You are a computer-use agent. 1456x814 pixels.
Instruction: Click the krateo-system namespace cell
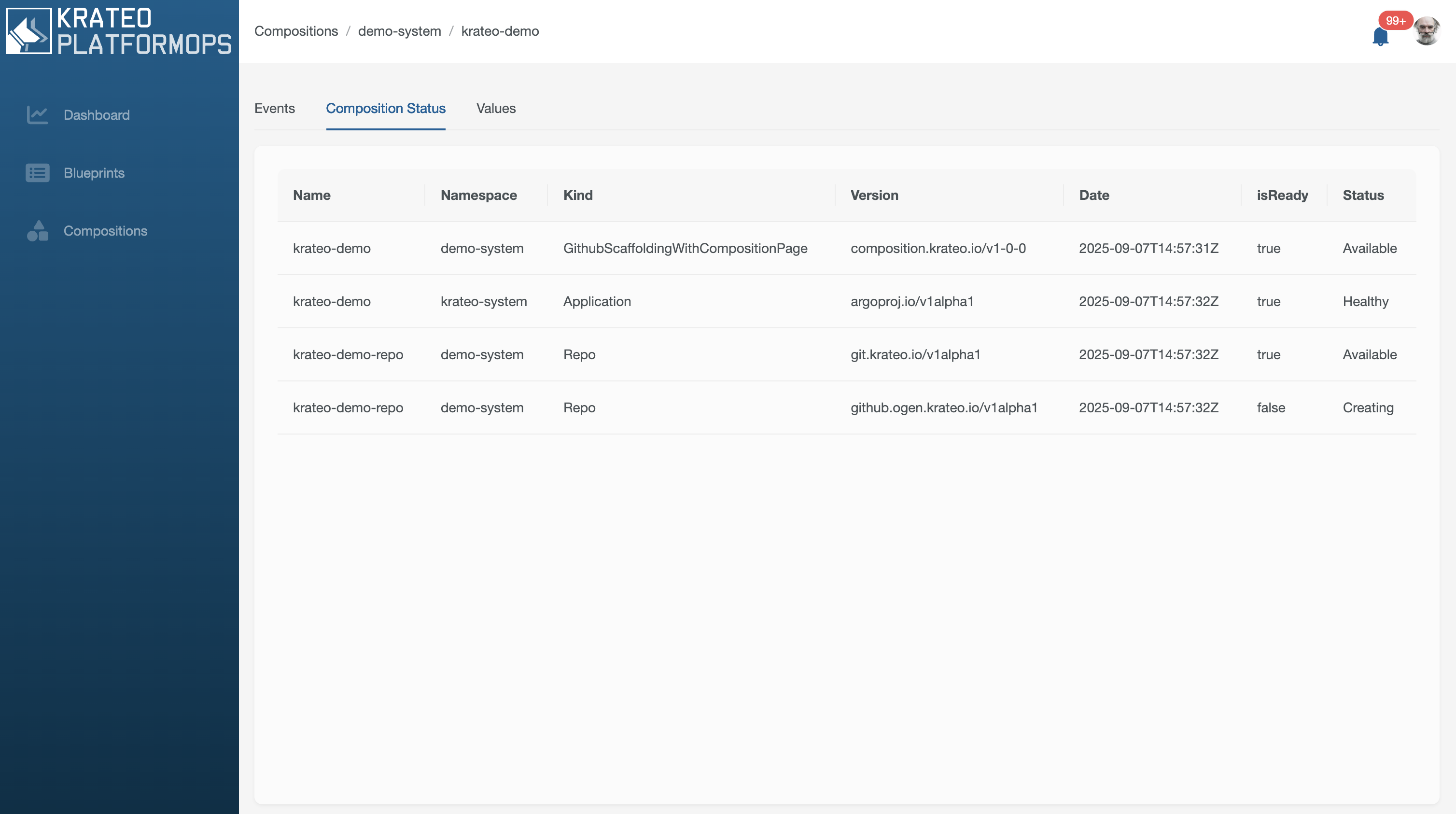click(484, 301)
